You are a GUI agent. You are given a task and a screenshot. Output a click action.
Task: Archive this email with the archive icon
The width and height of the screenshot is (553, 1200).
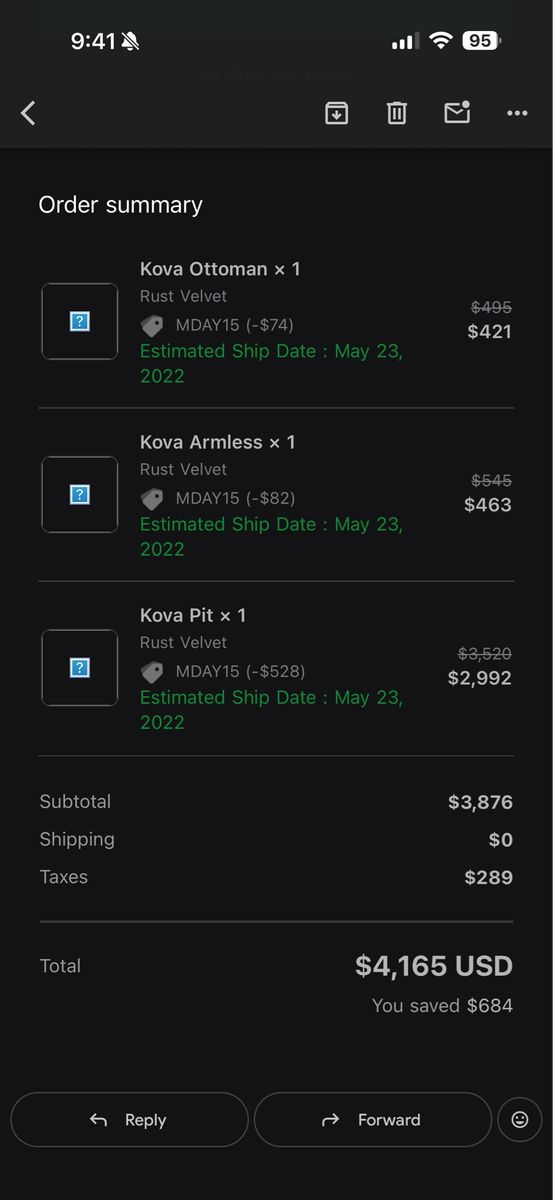(337, 113)
